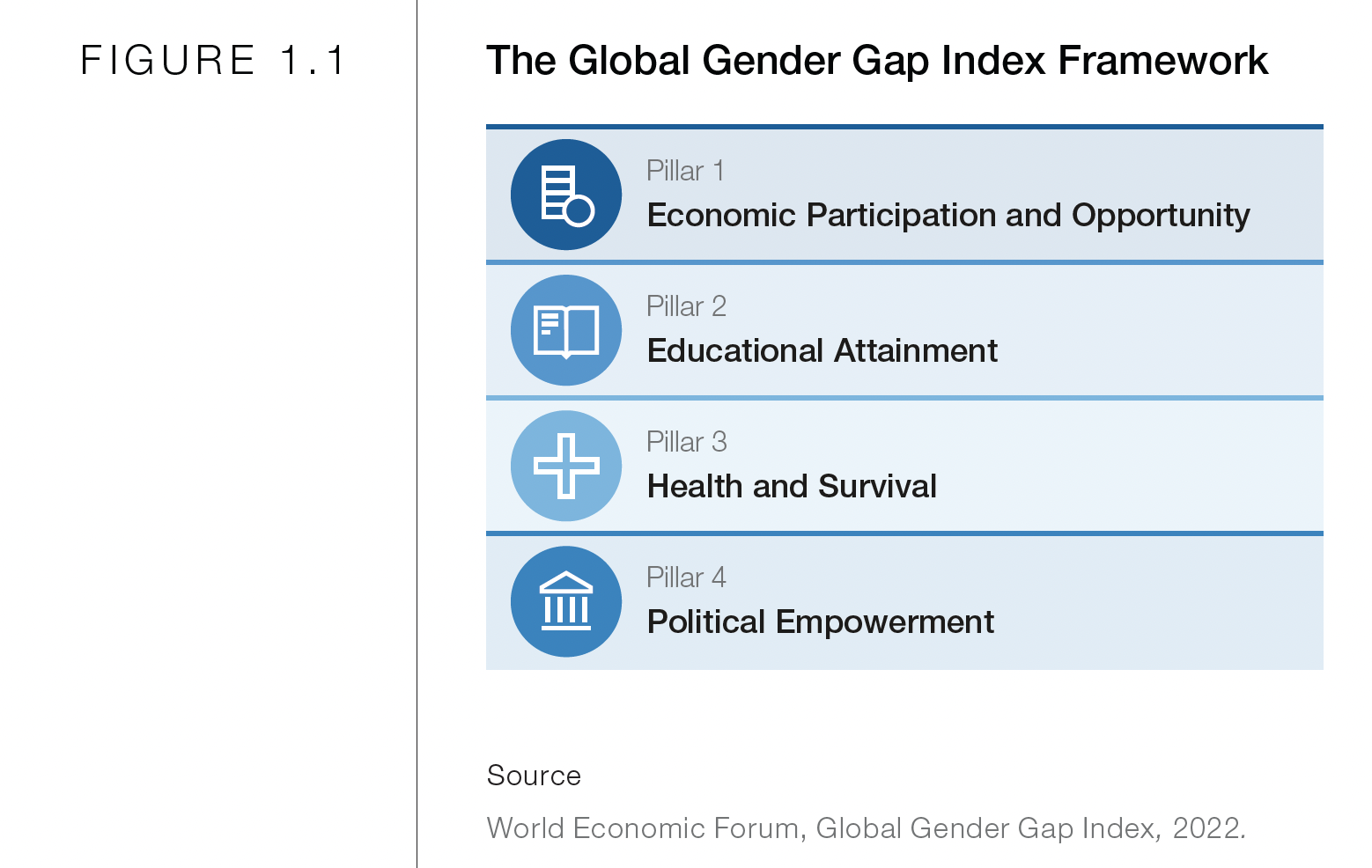The width and height of the screenshot is (1372, 868).
Task: Select the Pillar 1 label
Action: (x=685, y=171)
